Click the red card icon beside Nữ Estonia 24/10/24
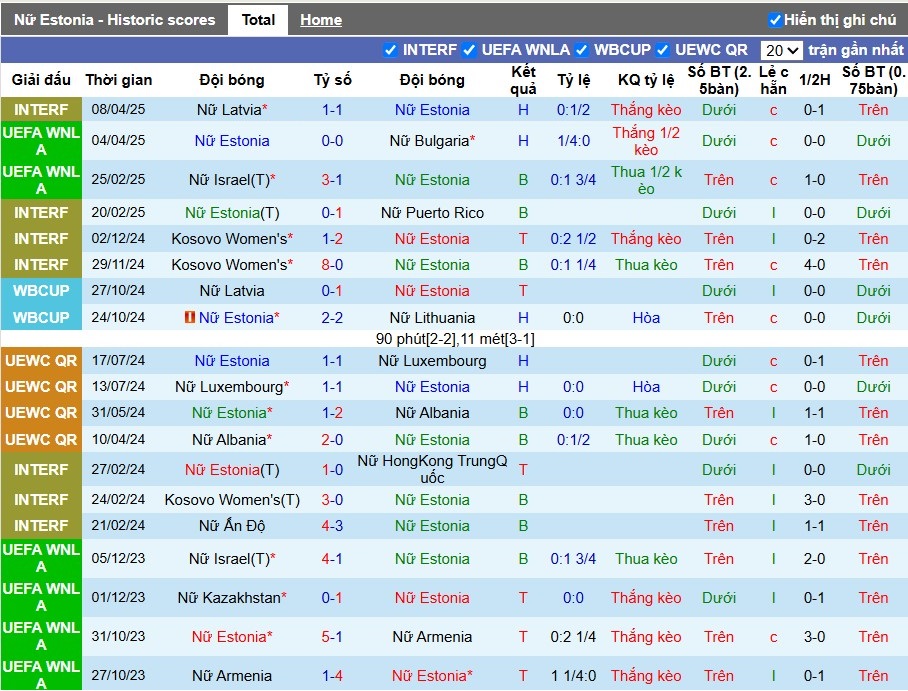 pyautogui.click(x=189, y=317)
